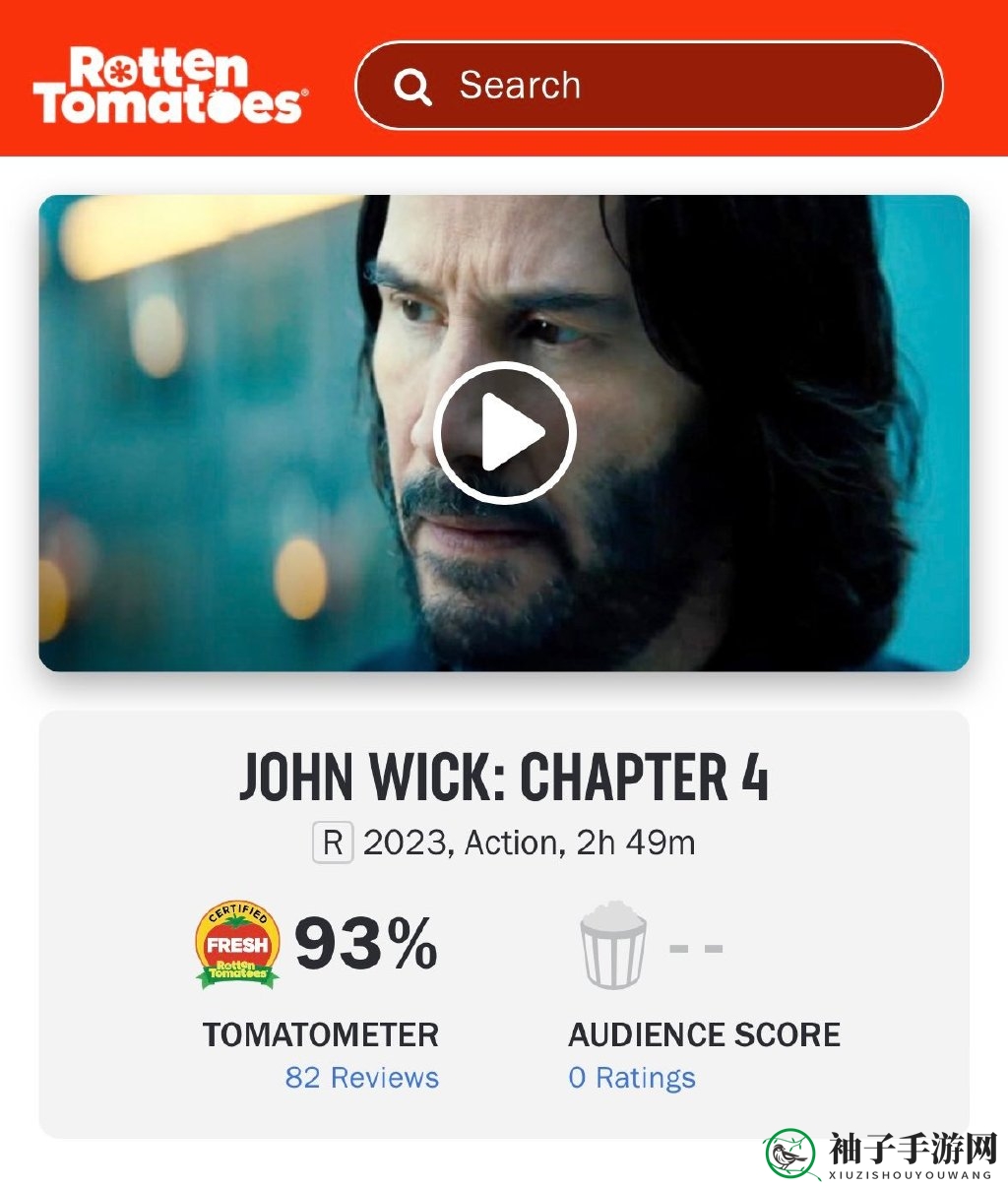The width and height of the screenshot is (1008, 1187).
Task: Click the 袖子手游网 watermark text
Action: tap(913, 1148)
